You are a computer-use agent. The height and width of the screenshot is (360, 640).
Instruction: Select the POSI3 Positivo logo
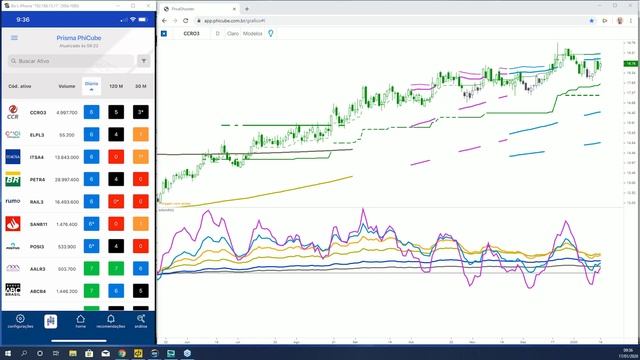pyautogui.click(x=13, y=246)
